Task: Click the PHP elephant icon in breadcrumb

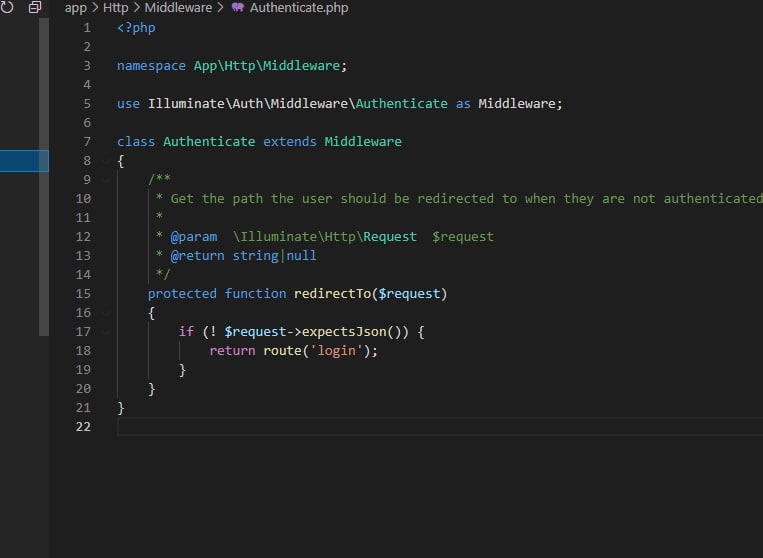Action: pos(237,8)
